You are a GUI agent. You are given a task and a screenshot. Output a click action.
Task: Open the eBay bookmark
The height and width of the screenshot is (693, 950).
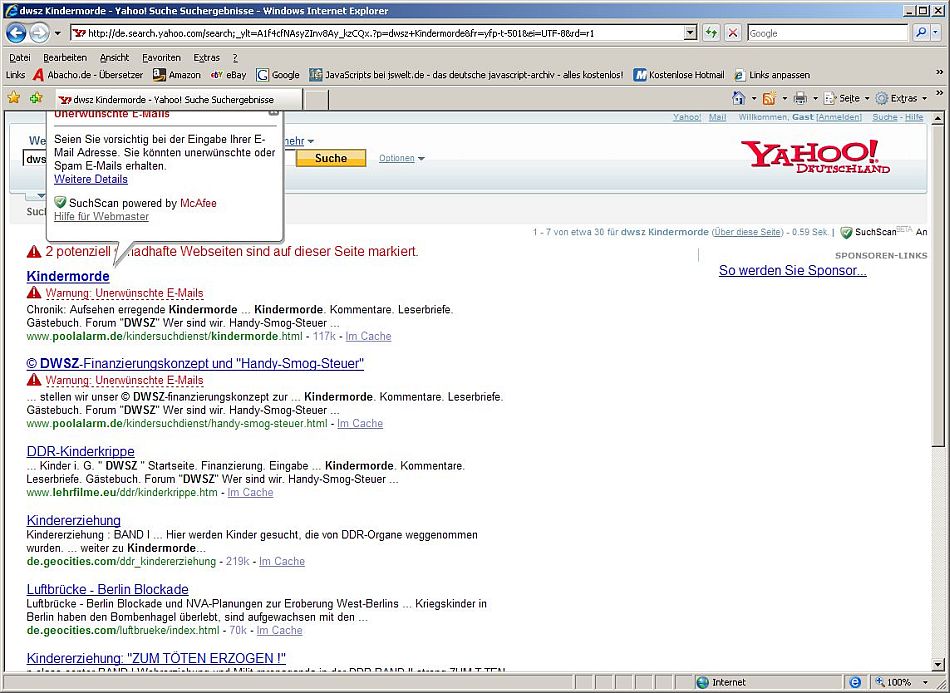coord(228,75)
